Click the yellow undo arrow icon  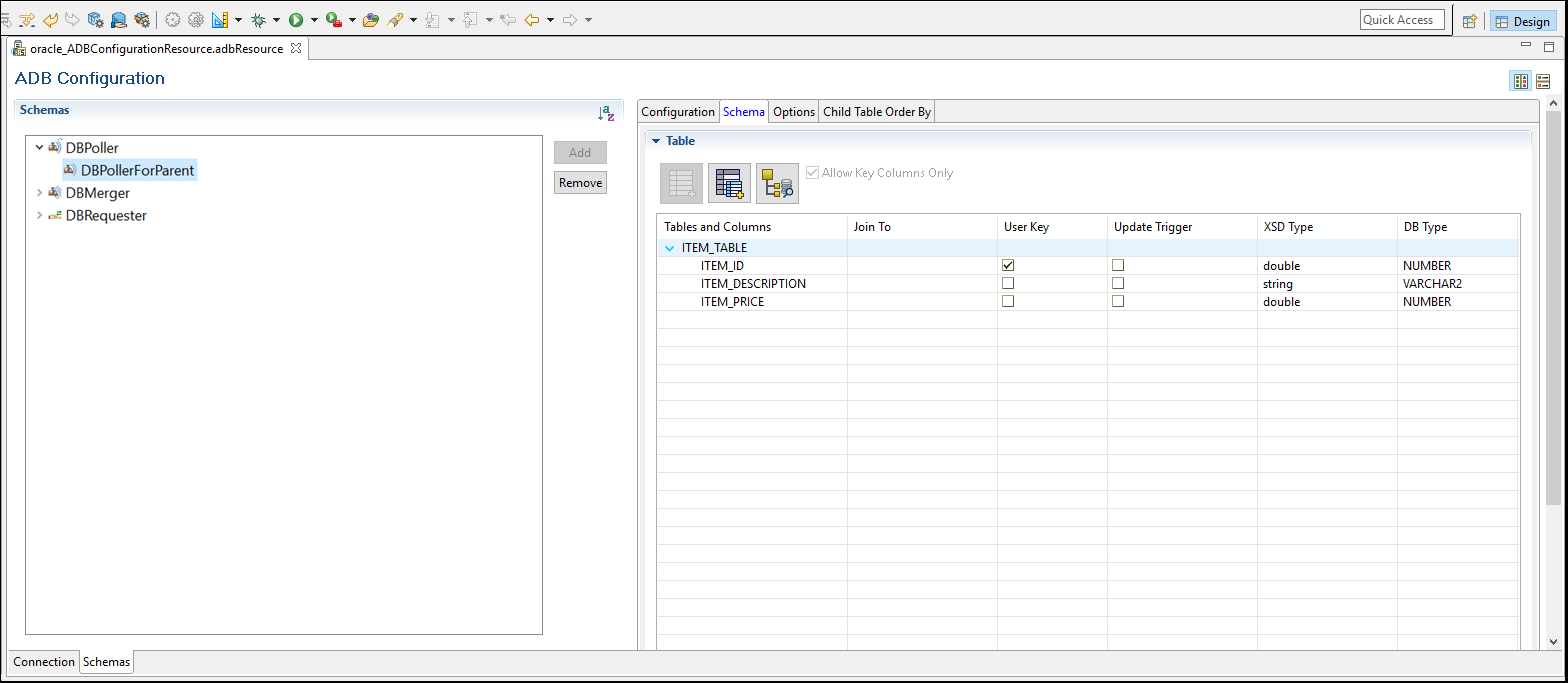tap(50, 19)
